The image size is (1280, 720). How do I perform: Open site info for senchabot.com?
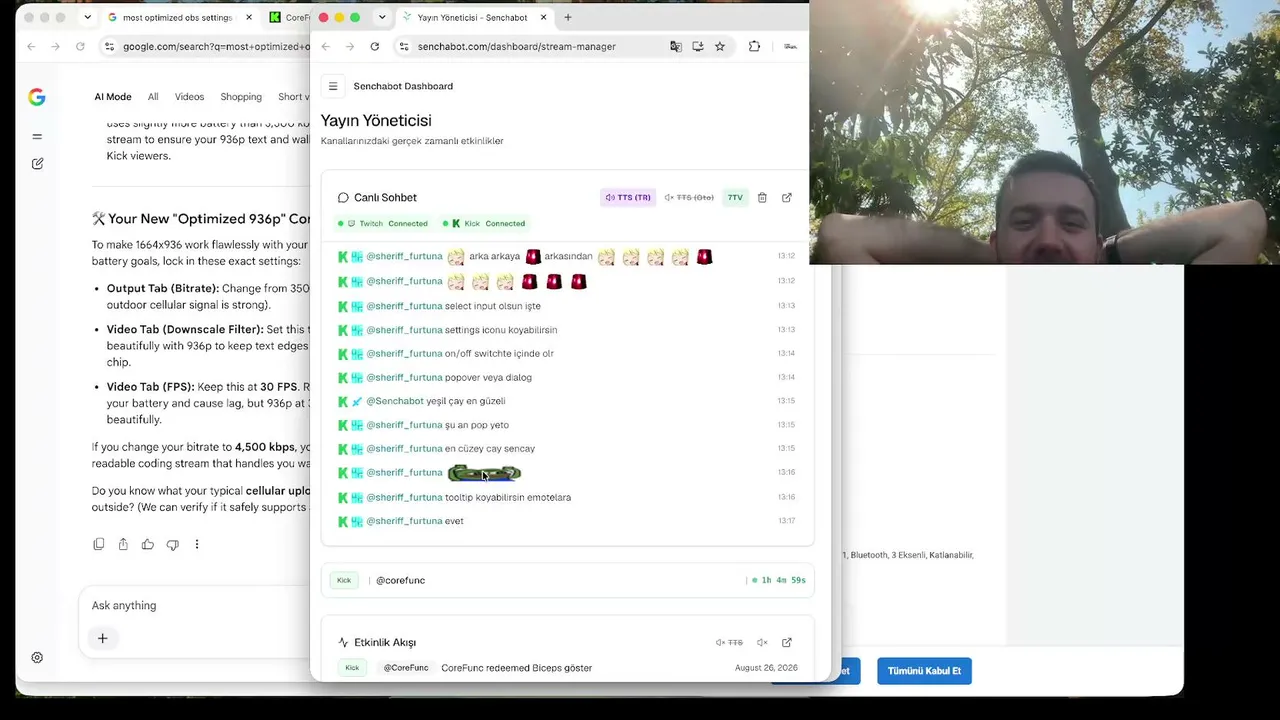(x=403, y=46)
